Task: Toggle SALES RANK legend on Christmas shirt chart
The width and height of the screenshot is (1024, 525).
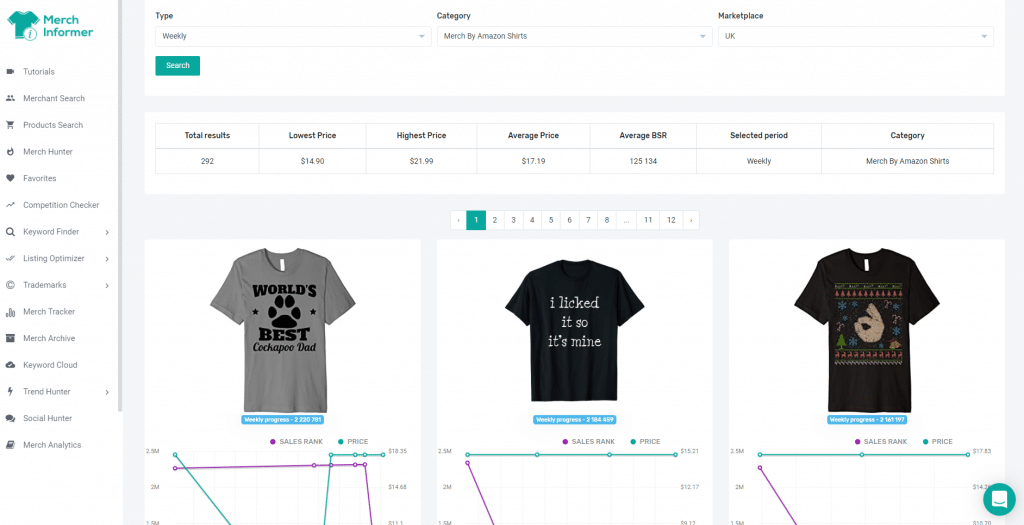Action: [880, 441]
